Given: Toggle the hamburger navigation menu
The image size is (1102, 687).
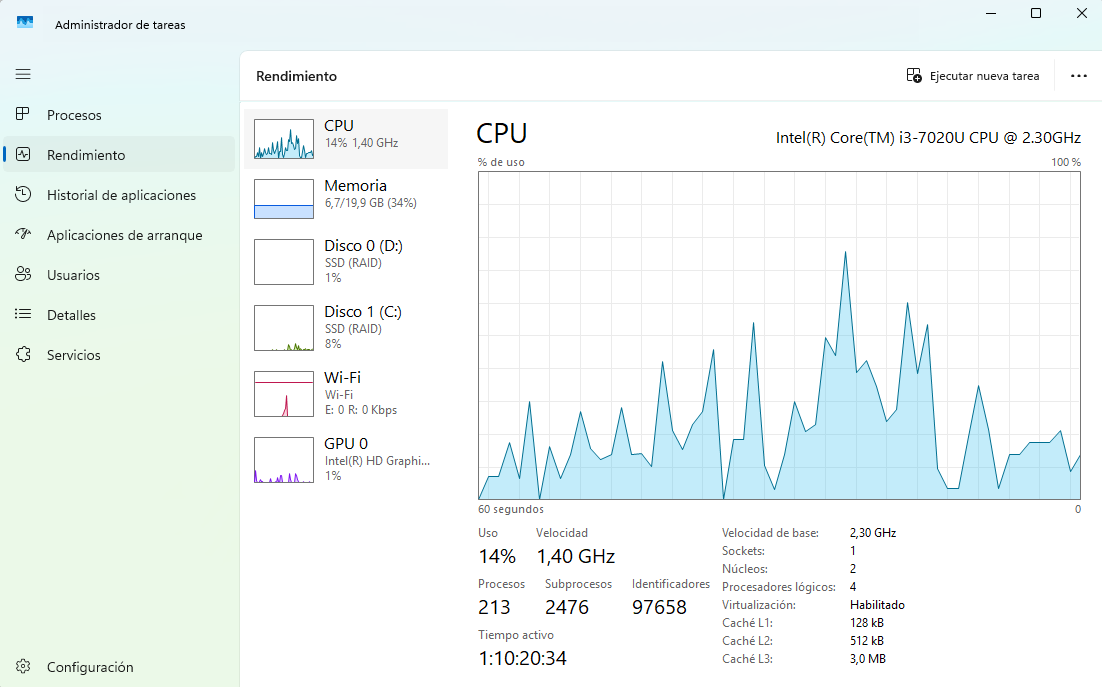Looking at the screenshot, I should (x=23, y=74).
